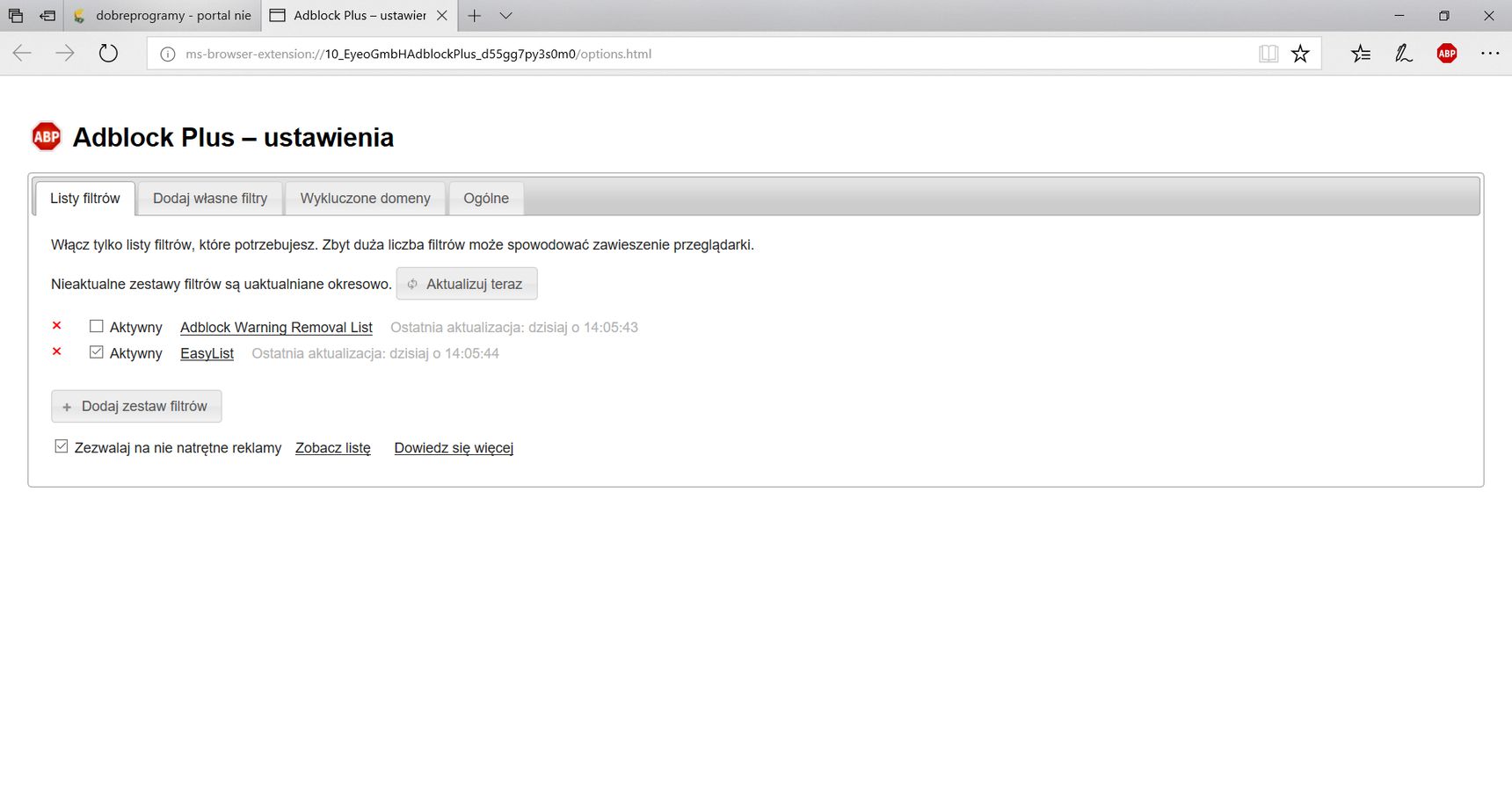Toggle Zezwalaj na nie natrętne reklamy checkbox
The width and height of the screenshot is (1512, 811).
coord(62,446)
